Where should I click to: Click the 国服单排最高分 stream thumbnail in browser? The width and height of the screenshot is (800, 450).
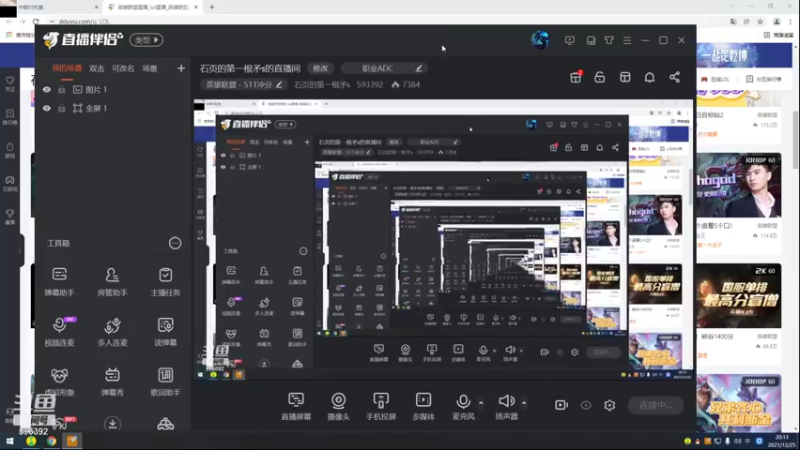738,296
